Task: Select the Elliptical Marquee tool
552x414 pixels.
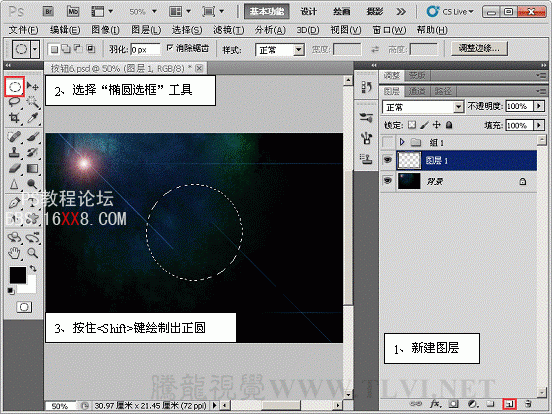Action: point(15,87)
